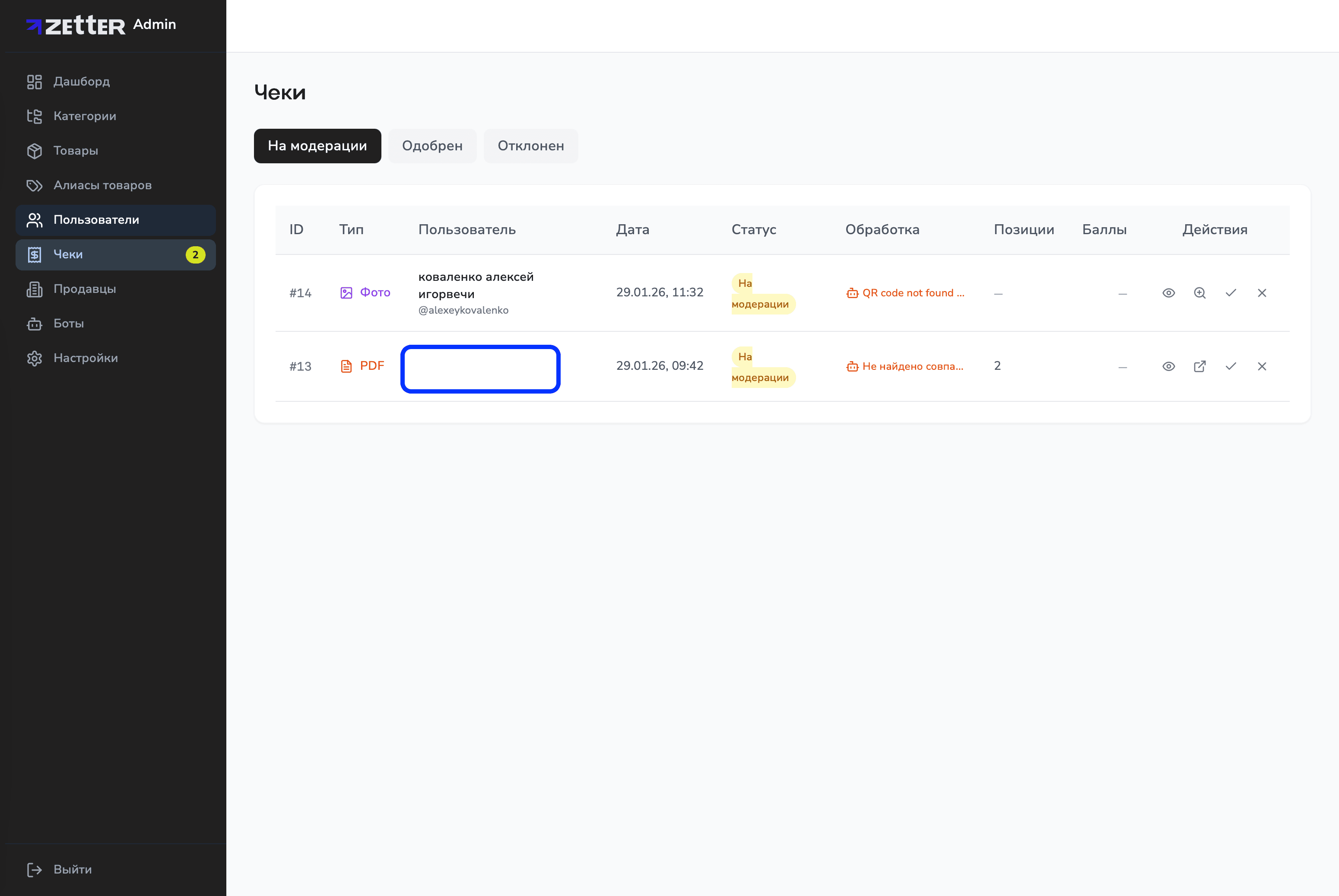Open receipt #13 PDF via external link icon

(x=1199, y=366)
